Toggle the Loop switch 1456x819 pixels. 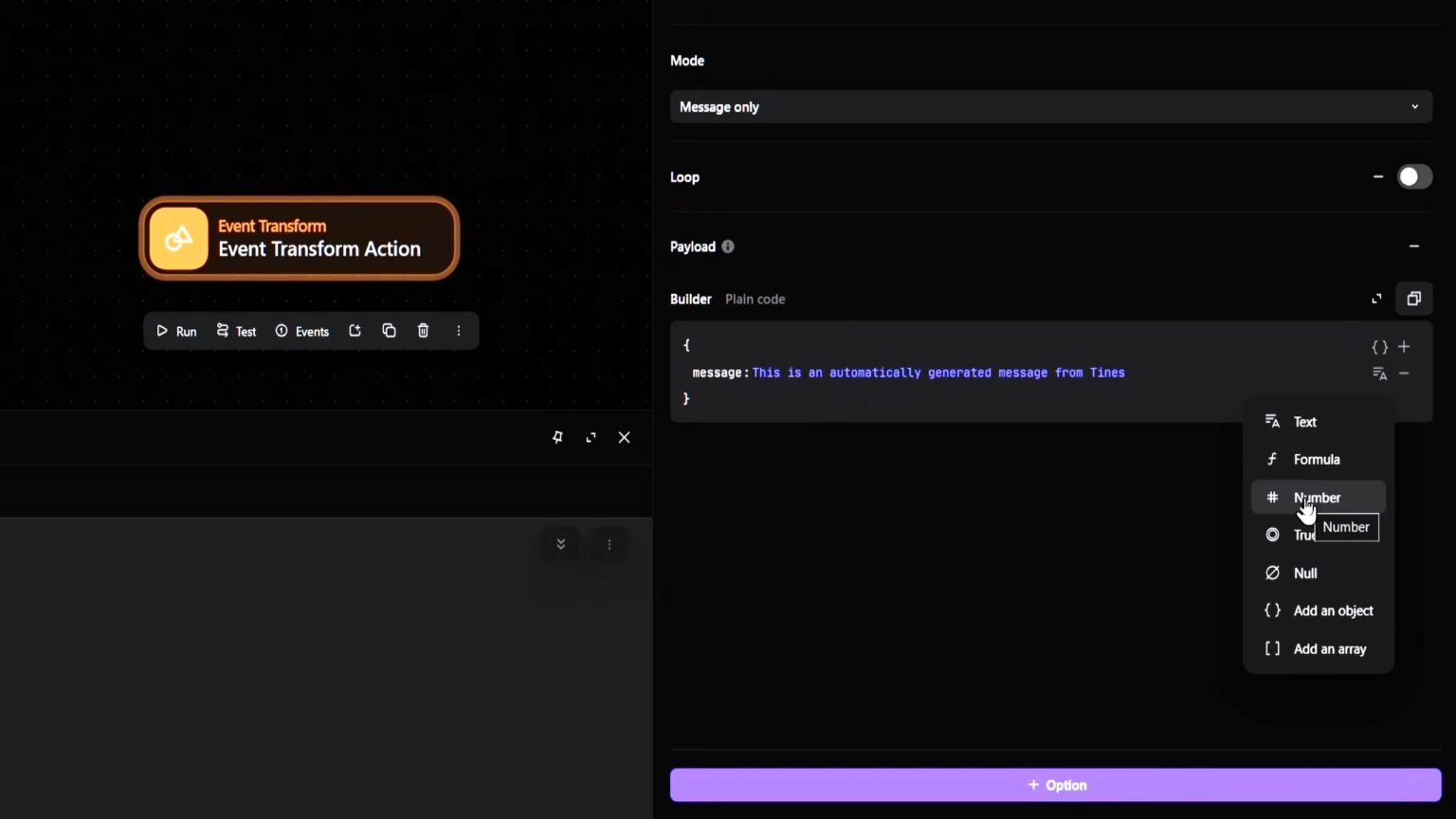(x=1413, y=177)
